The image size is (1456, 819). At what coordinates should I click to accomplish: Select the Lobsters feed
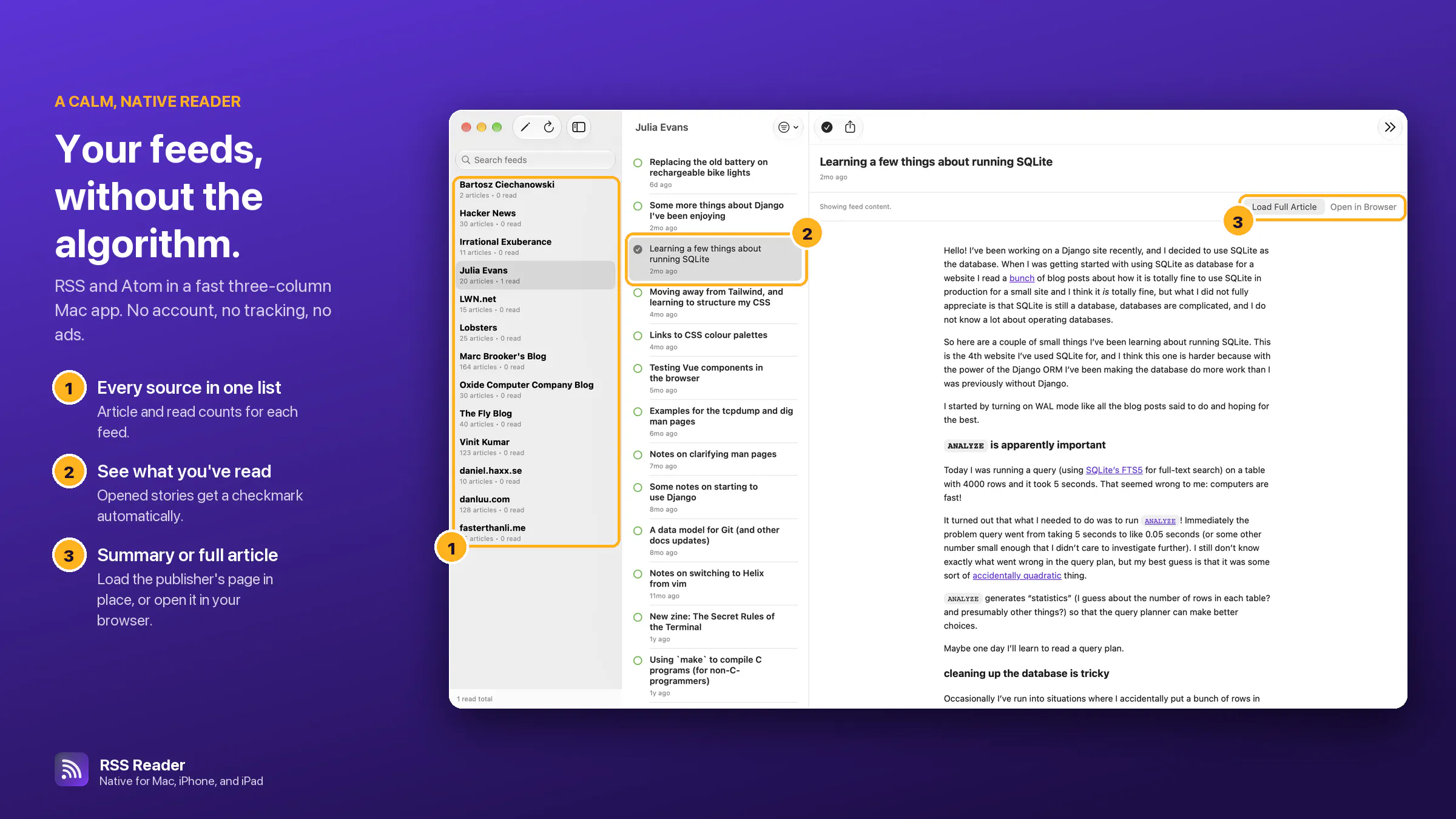(x=535, y=332)
